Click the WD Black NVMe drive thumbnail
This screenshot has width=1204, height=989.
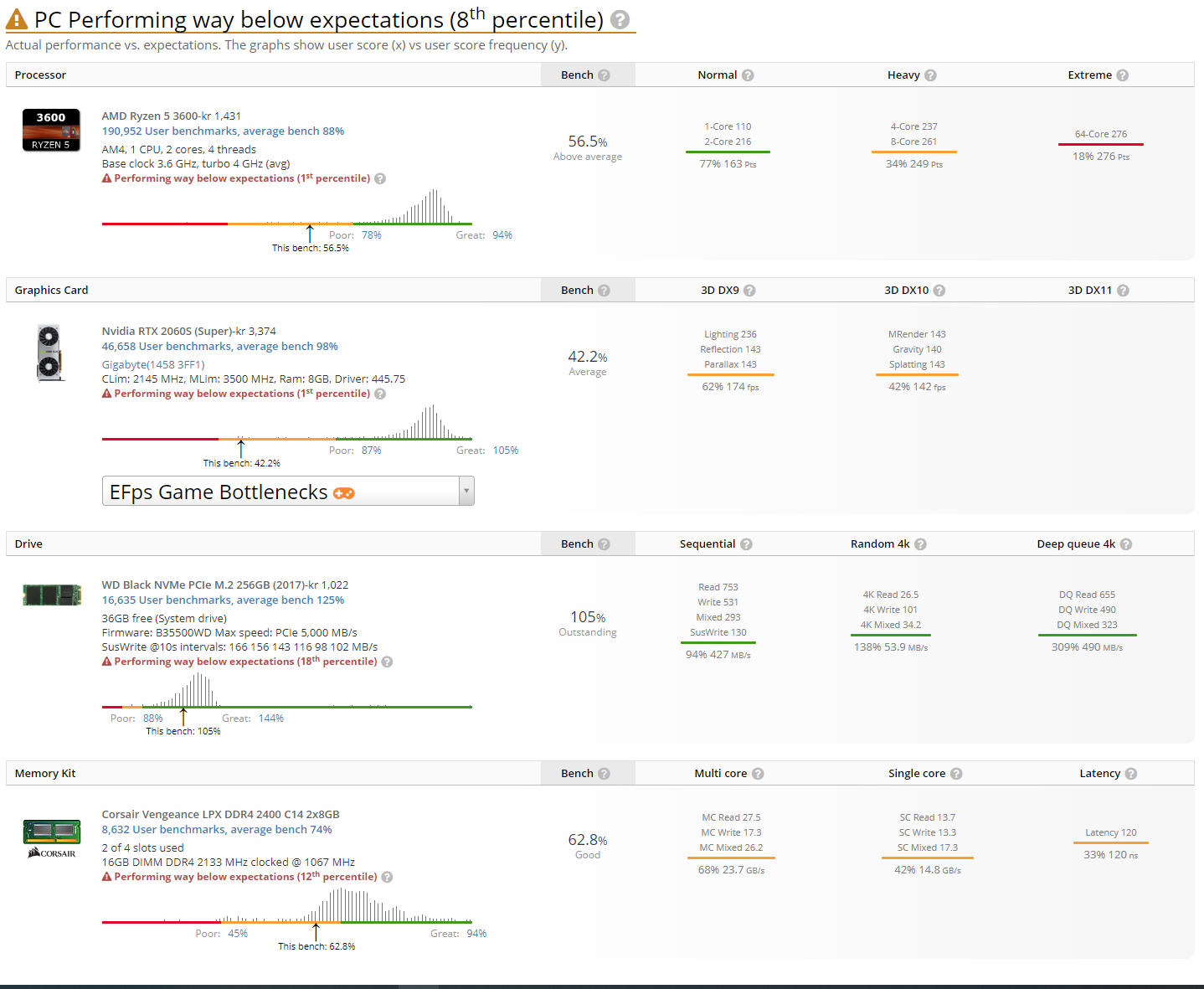[x=52, y=595]
